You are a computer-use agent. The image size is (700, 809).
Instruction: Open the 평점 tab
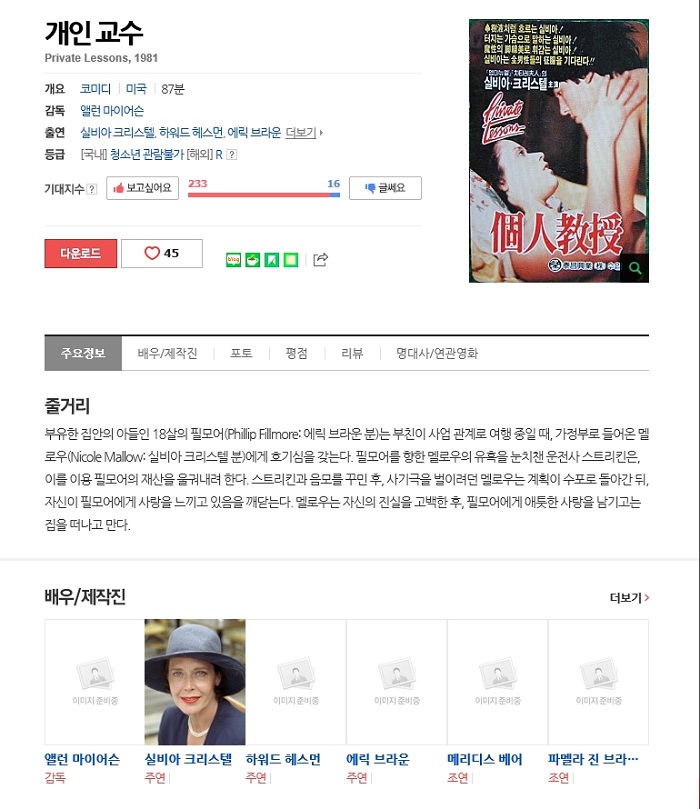(297, 353)
